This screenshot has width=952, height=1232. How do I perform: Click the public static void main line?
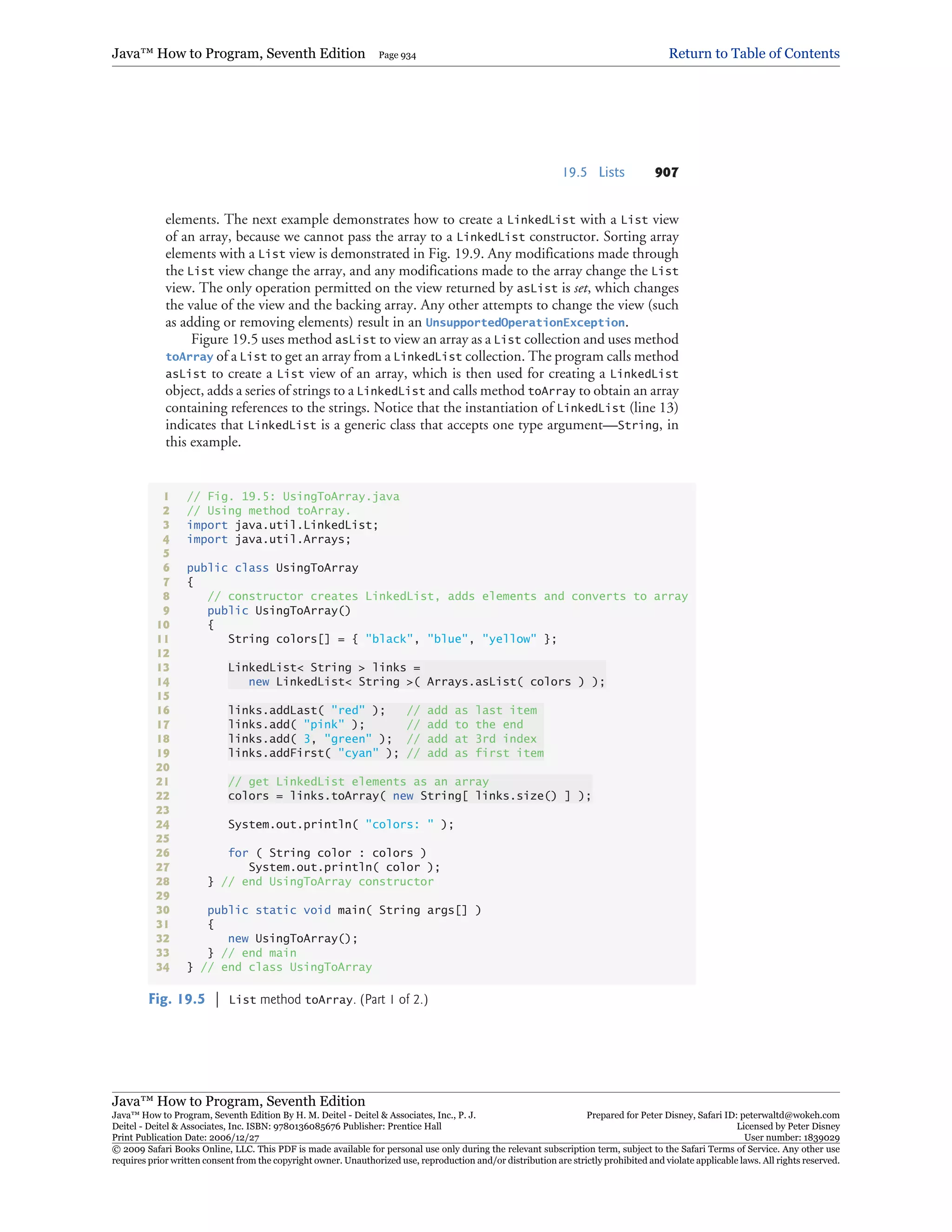click(344, 910)
